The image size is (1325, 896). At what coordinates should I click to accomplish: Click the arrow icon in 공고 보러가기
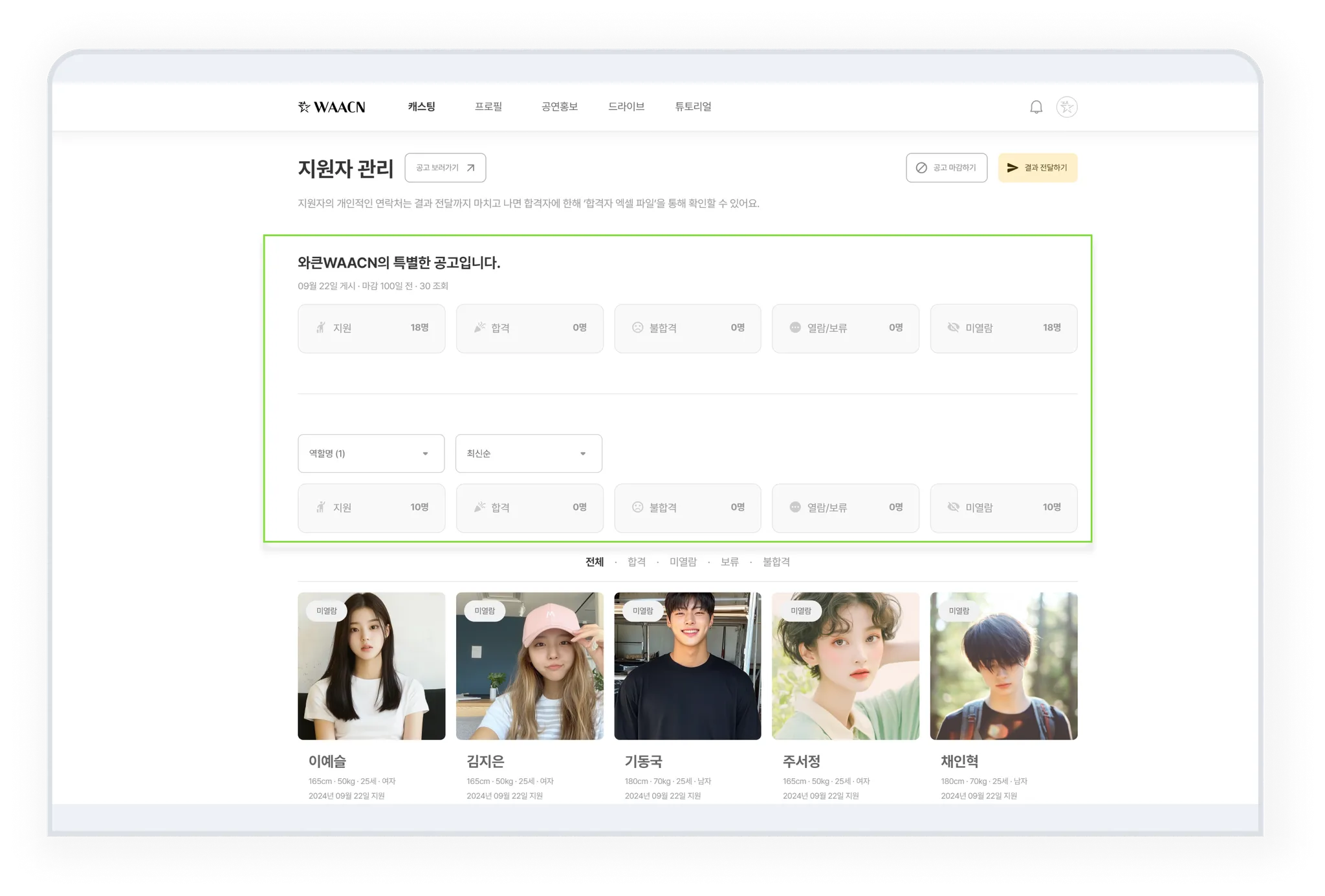point(471,168)
